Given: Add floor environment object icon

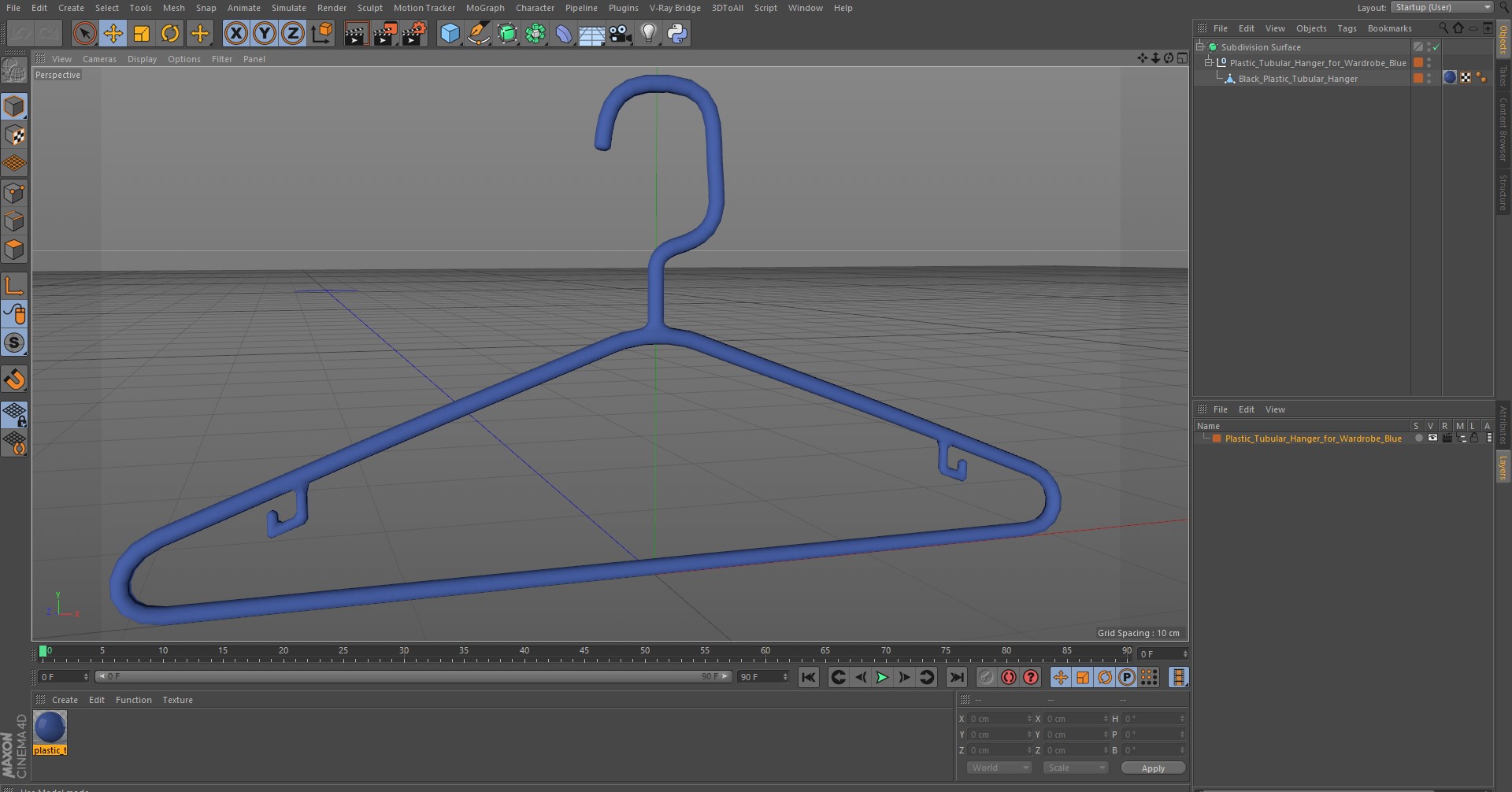Looking at the screenshot, I should [x=591, y=33].
